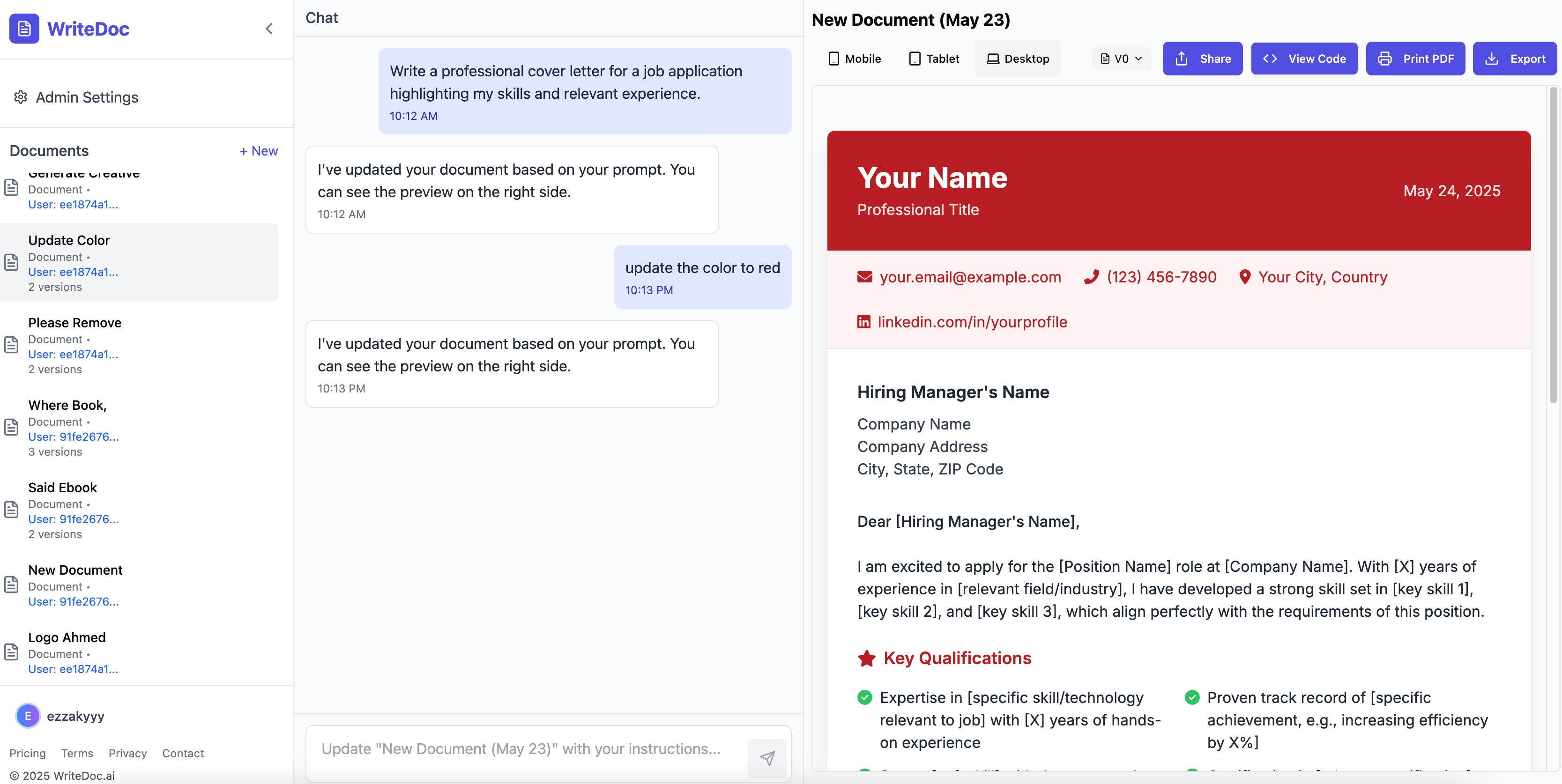The height and width of the screenshot is (784, 1562).
Task: Click green check beside Expertise in qualification
Action: [x=865, y=698]
